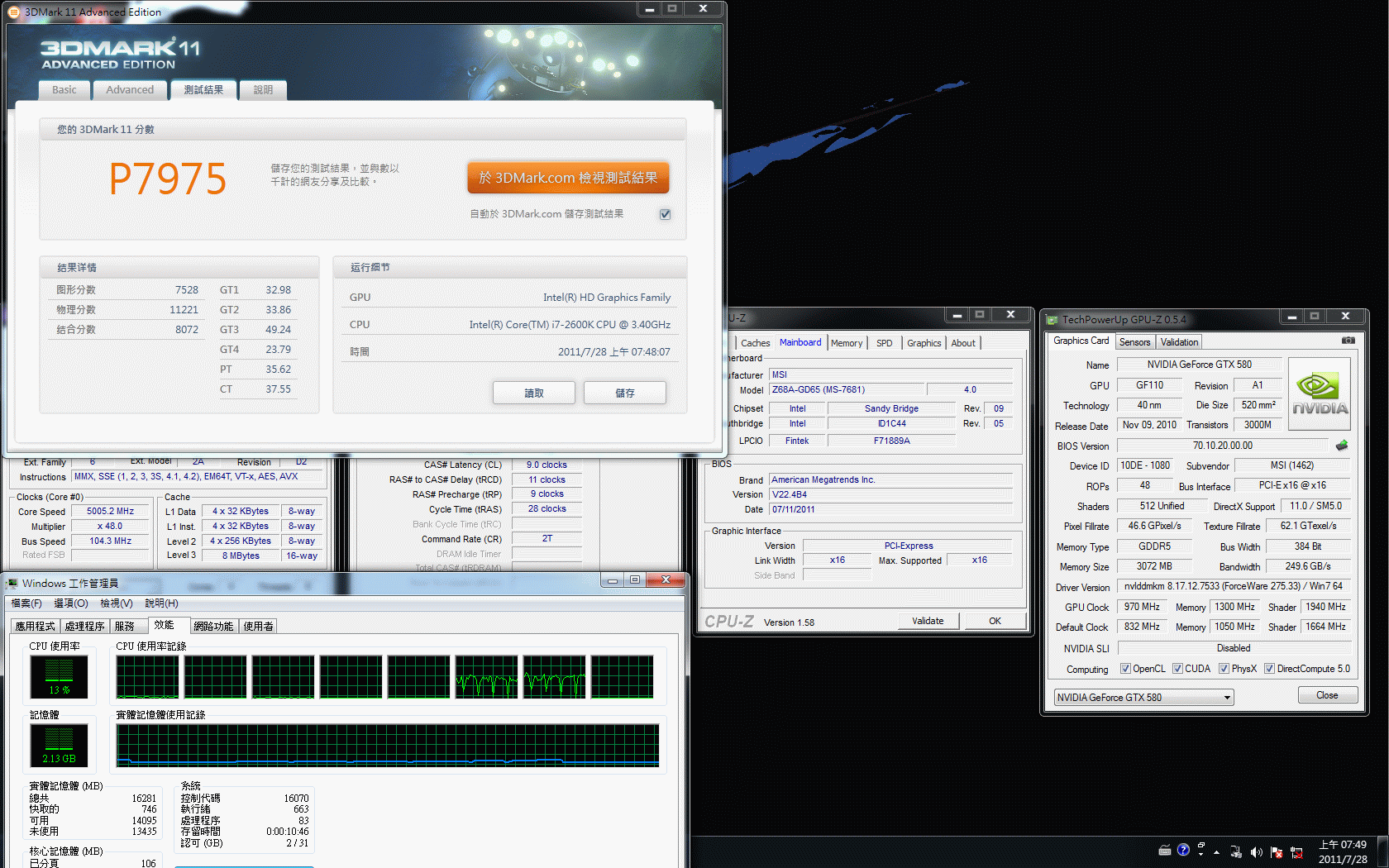Image resolution: width=1389 pixels, height=868 pixels.
Task: Open the Memory tab in CPU-Z
Action: coord(847,343)
